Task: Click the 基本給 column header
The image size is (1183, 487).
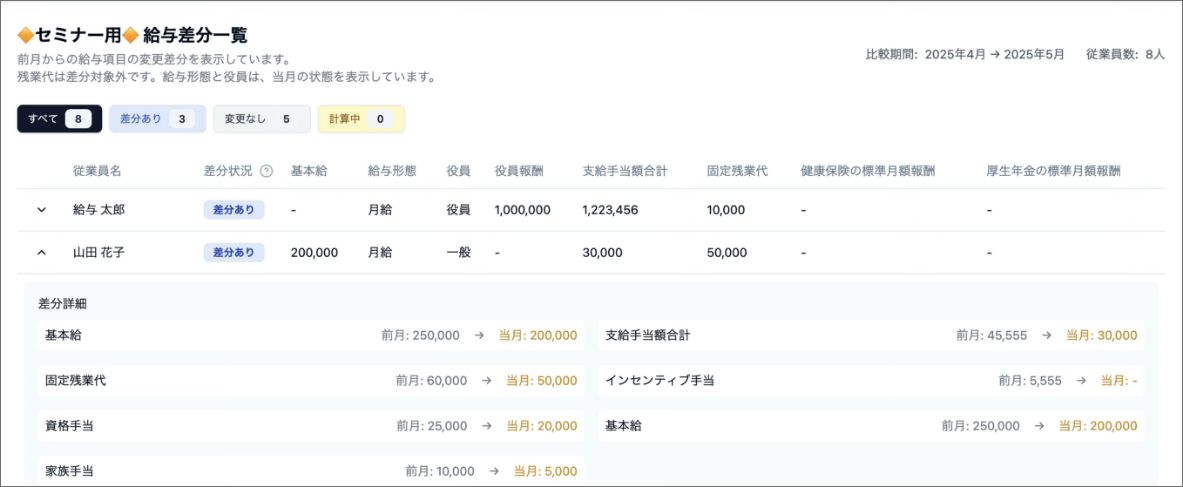Action: coord(309,171)
